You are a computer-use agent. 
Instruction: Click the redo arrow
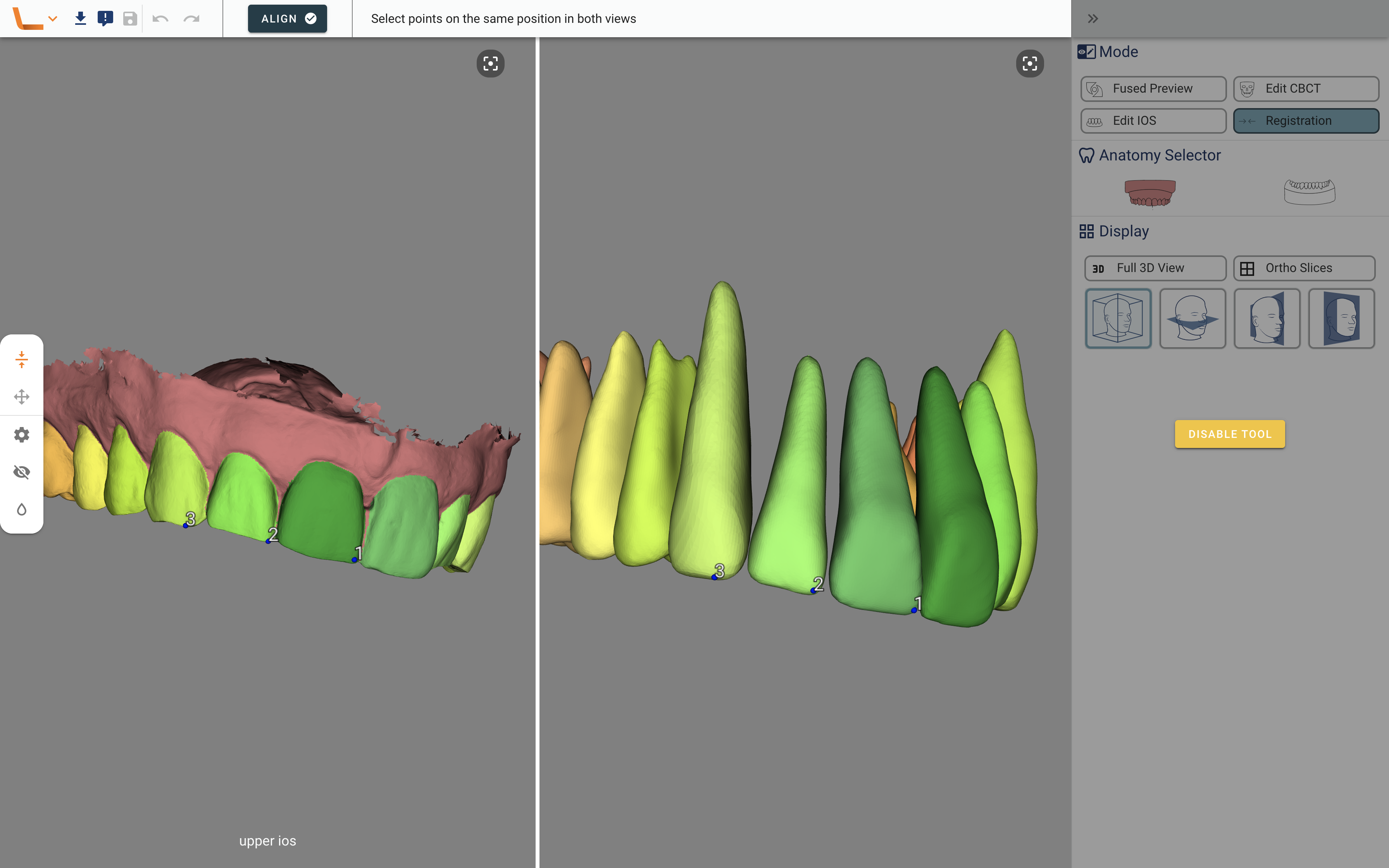coord(191,18)
